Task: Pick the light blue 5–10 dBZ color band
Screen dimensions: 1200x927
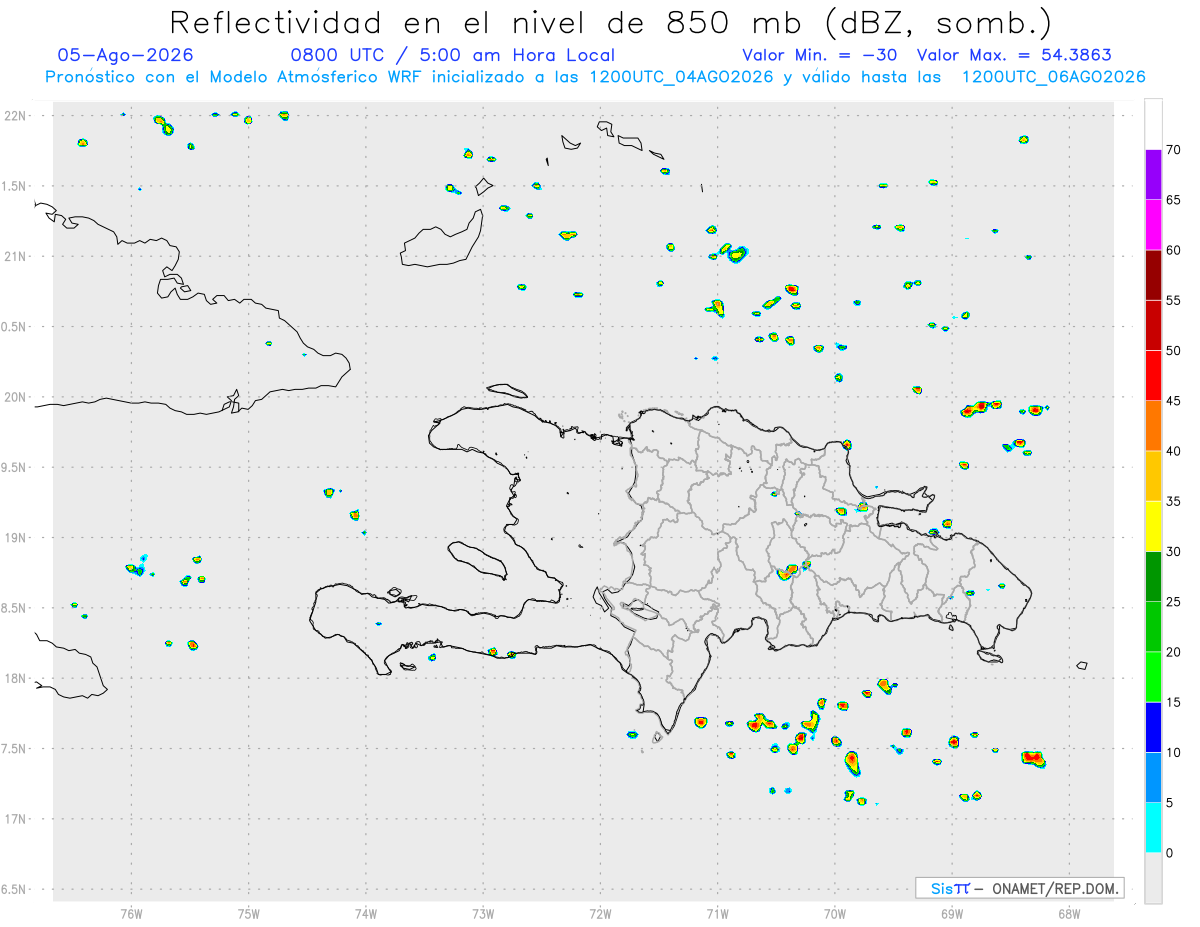Action: tap(1153, 777)
